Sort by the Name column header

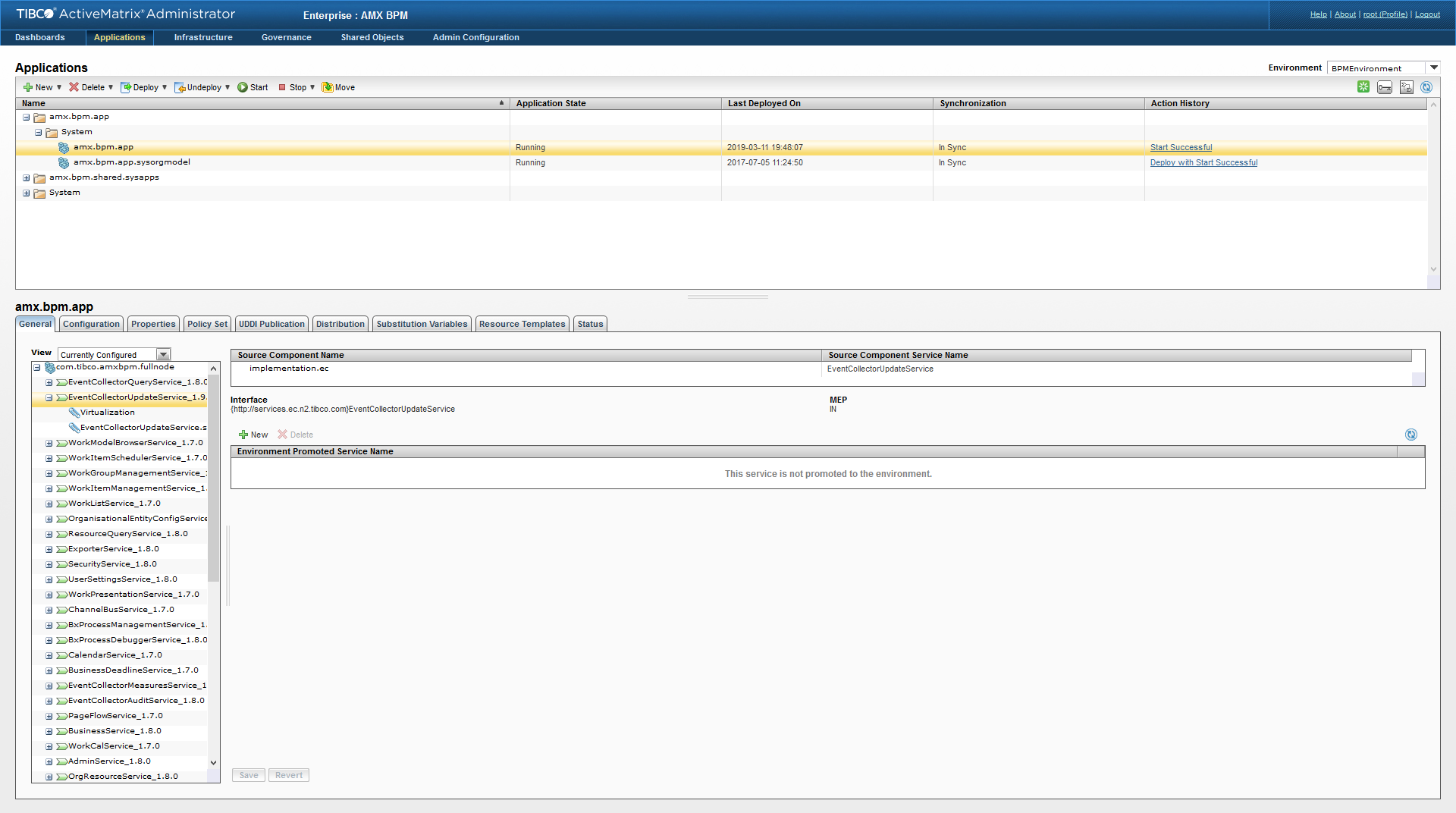click(262, 103)
